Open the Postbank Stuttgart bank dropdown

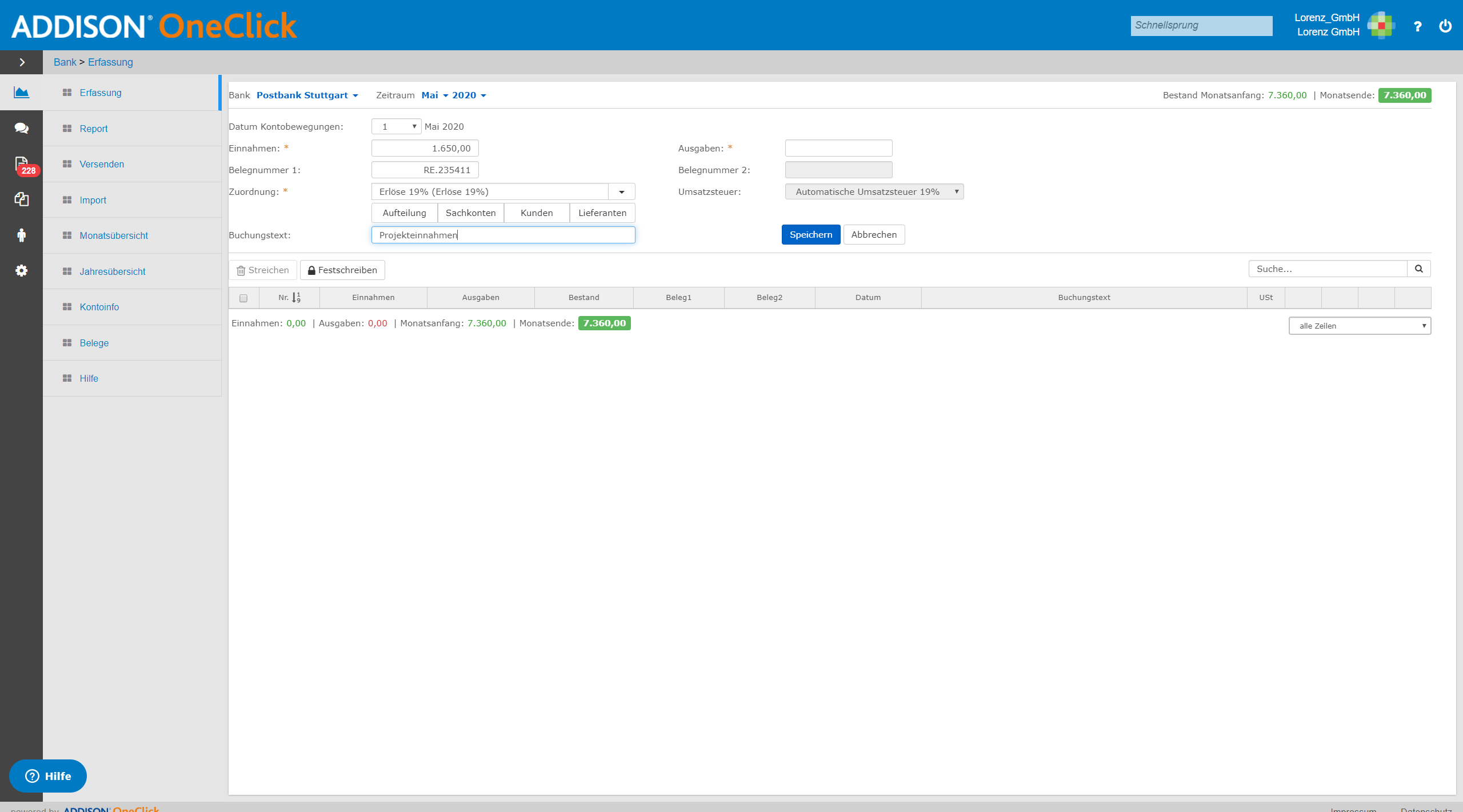[x=307, y=95]
